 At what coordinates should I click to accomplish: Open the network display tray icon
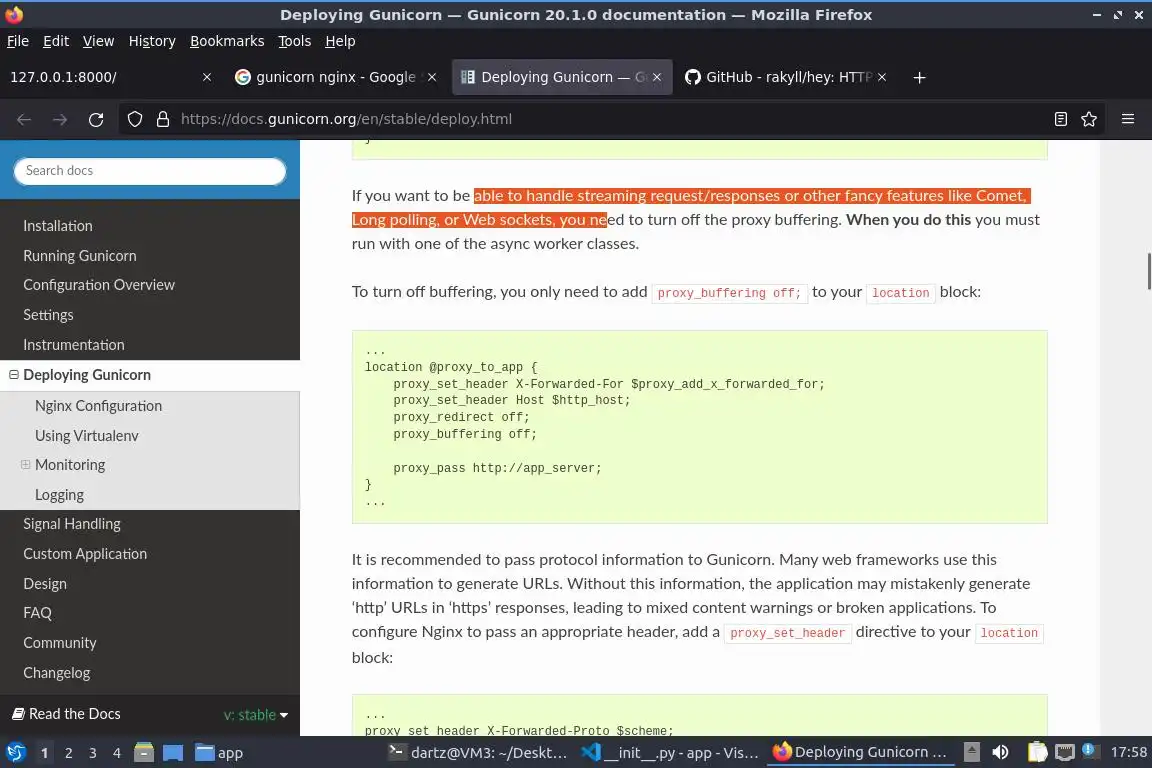tap(1064, 752)
